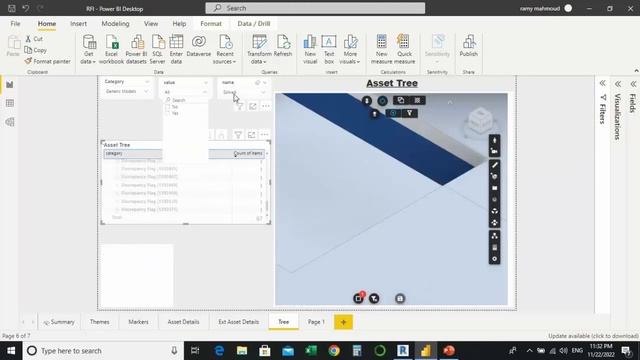Select the measure pencil tool in 3D viewer
Viewport: 640px width, 360px height.
tap(494, 165)
